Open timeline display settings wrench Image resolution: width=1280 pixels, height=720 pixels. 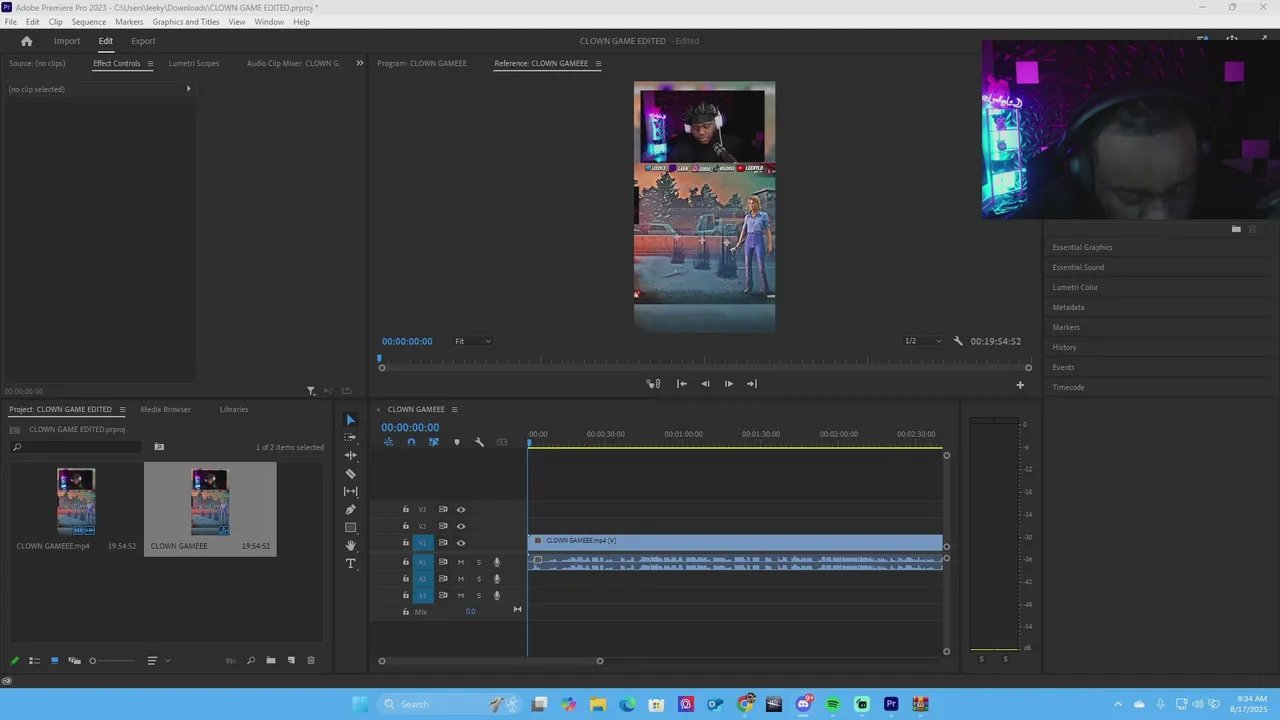479,442
